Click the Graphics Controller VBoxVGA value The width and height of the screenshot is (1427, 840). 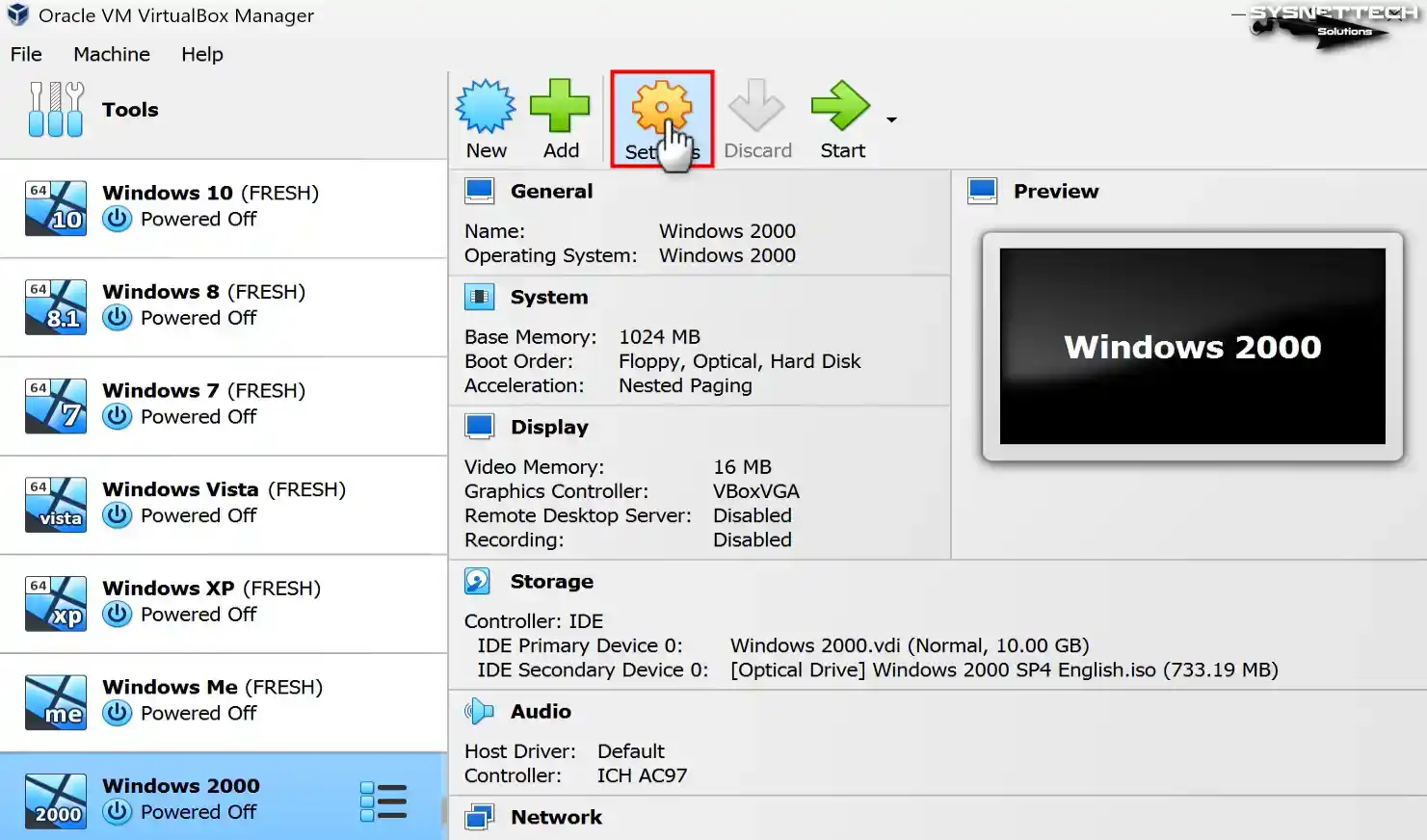point(756,491)
